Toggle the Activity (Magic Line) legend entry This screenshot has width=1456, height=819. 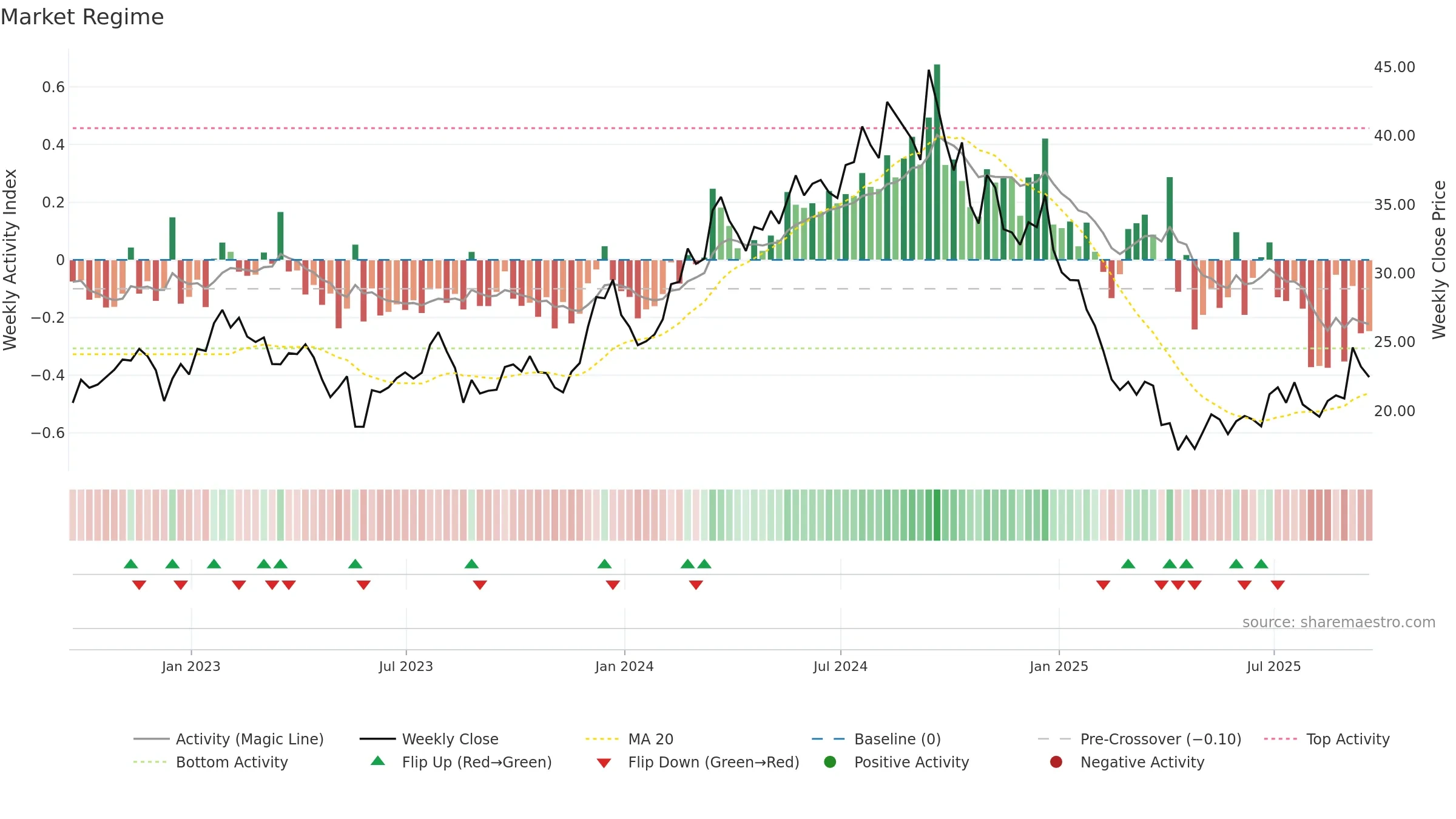click(x=229, y=739)
